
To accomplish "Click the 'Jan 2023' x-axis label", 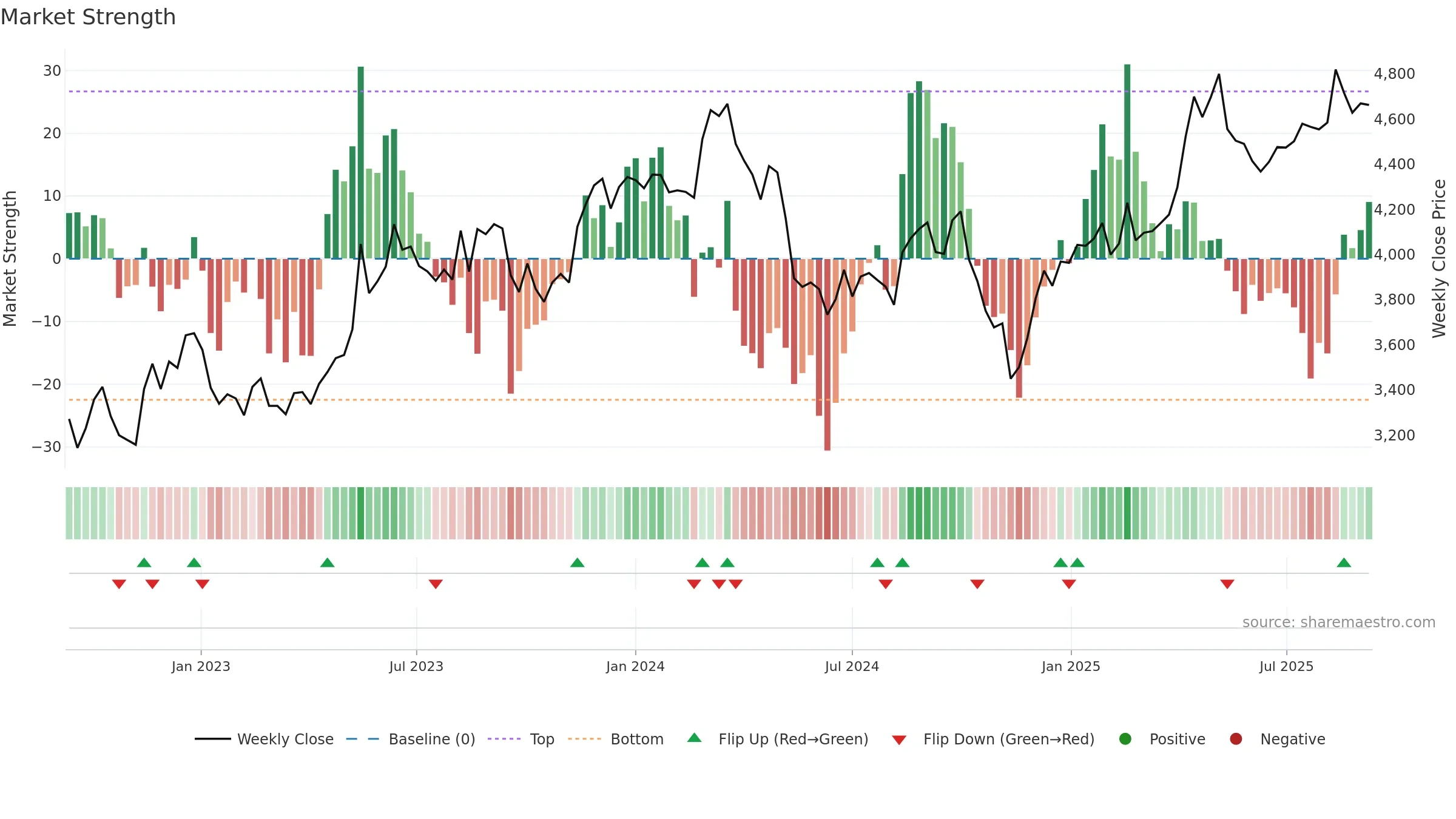I will (201, 666).
